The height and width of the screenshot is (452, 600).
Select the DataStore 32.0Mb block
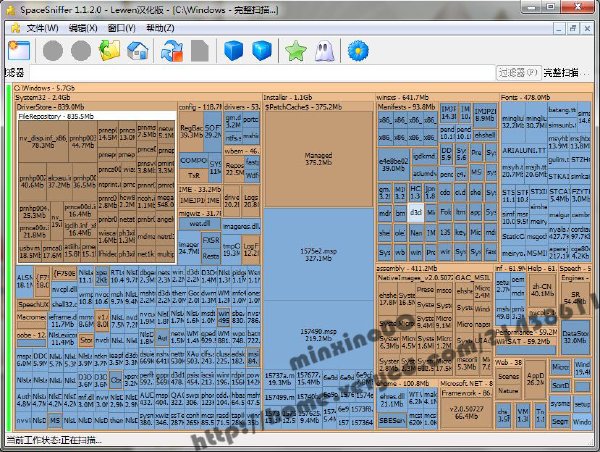coord(576,337)
